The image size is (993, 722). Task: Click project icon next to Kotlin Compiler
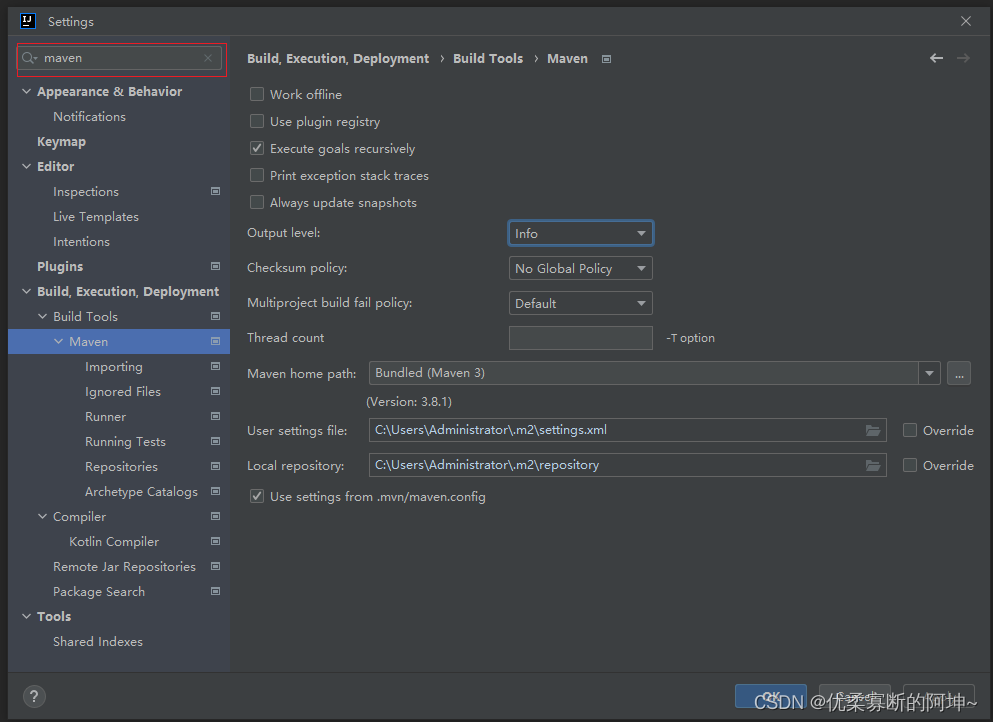[215, 542]
